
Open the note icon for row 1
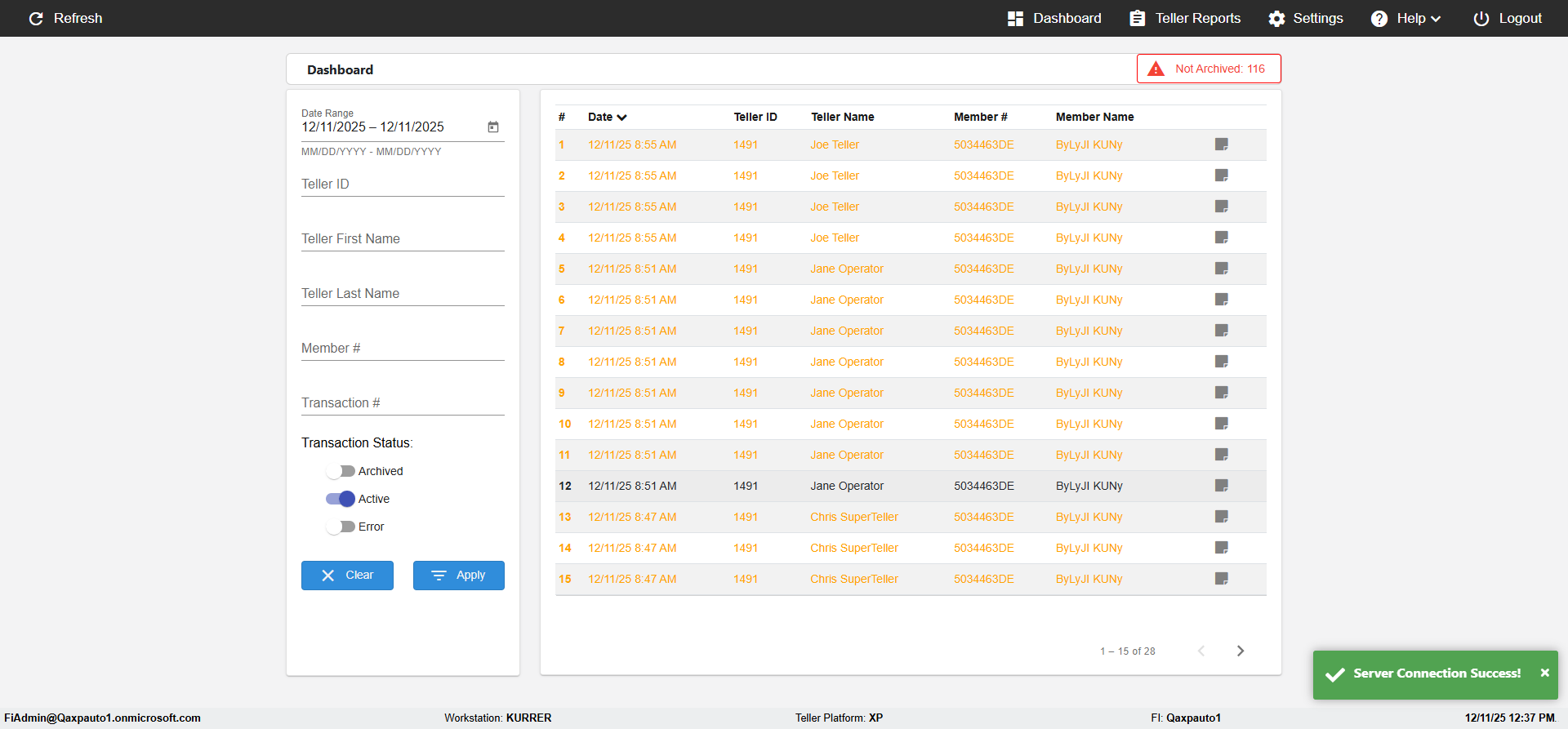1222,144
